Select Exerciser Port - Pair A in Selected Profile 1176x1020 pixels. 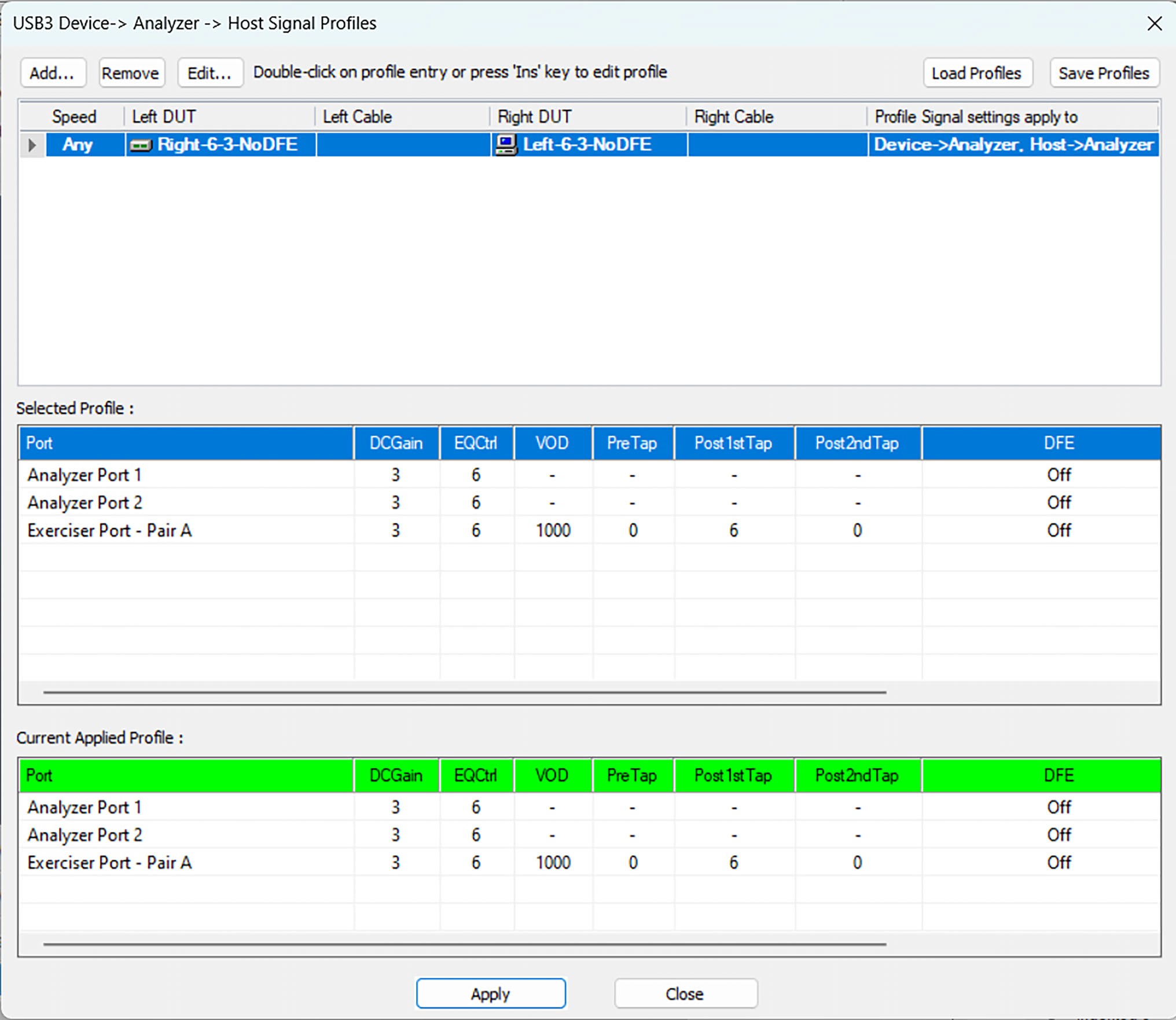pyautogui.click(x=590, y=530)
